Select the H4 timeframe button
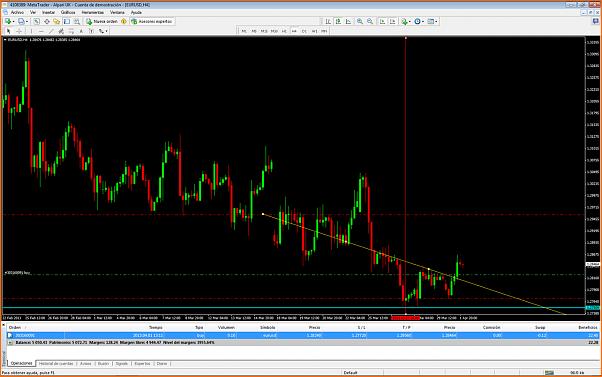Image resolution: width=602 pixels, height=377 pixels. [294, 31]
